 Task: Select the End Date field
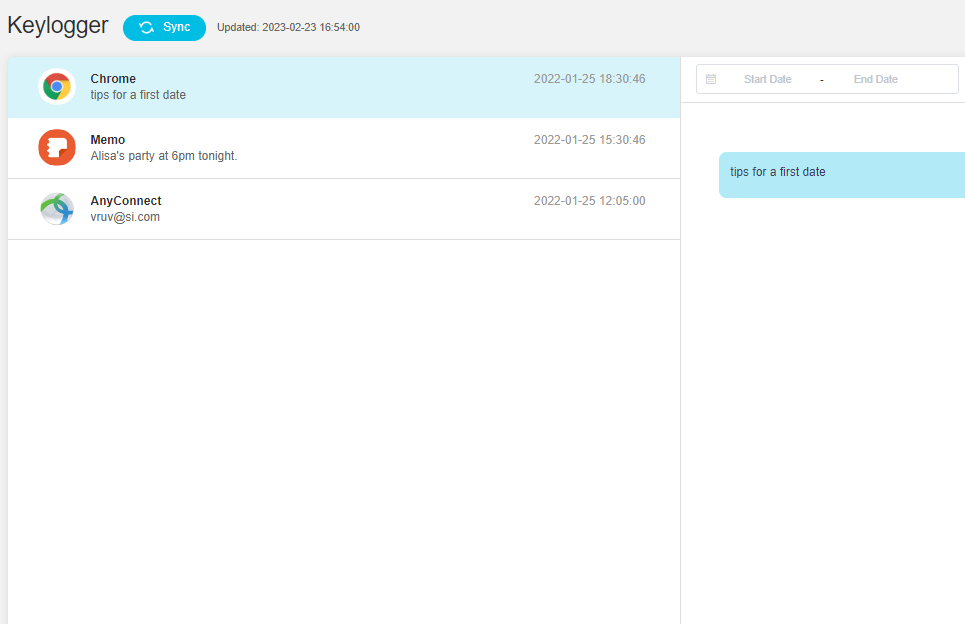pyautogui.click(x=875, y=79)
